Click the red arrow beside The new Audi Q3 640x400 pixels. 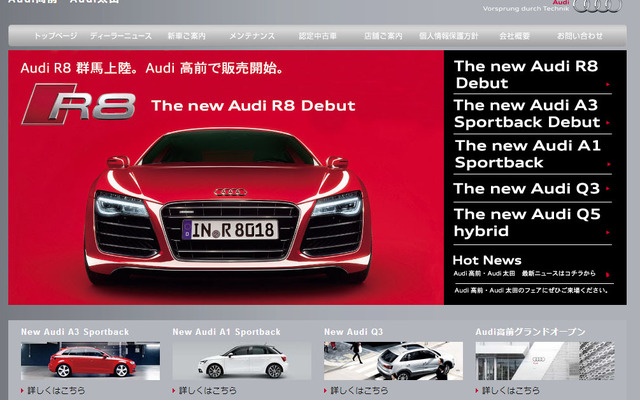608,189
